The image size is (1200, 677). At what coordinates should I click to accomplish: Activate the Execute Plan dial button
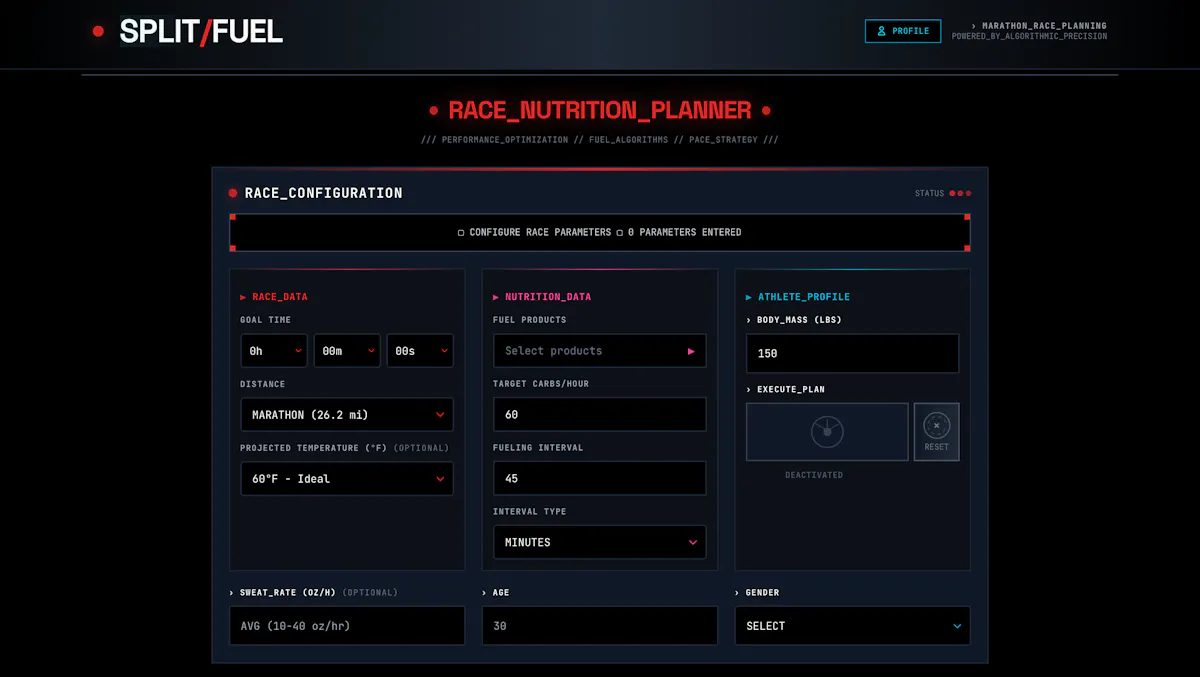coord(827,432)
